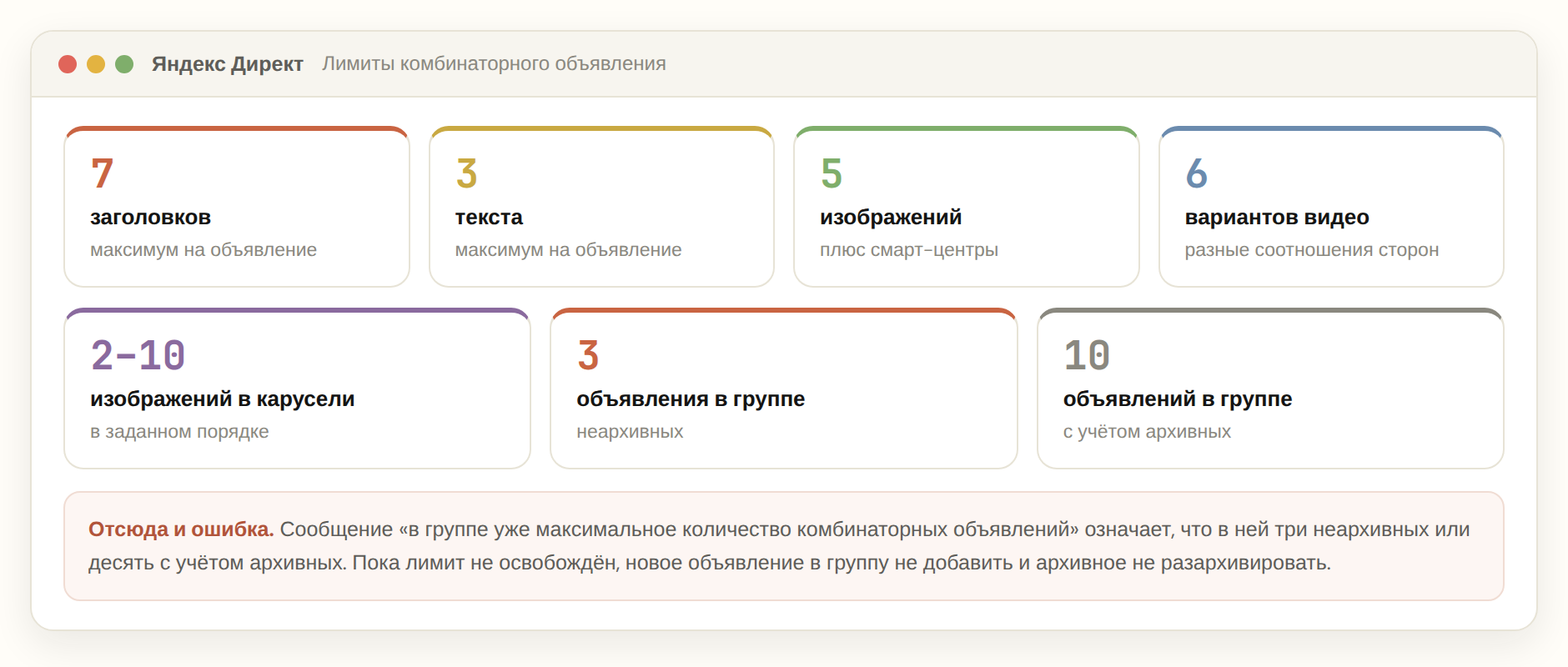
Task: Click the bold Отсюда и ошибка heading
Action: [181, 529]
